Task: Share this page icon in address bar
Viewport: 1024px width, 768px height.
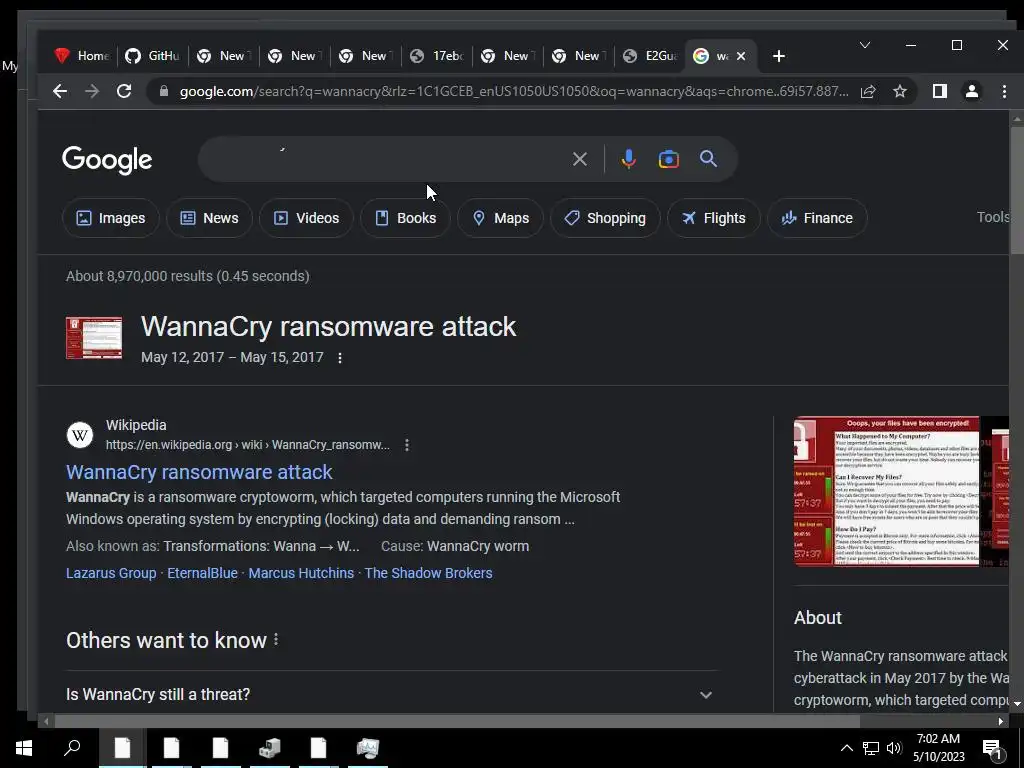Action: (868, 91)
